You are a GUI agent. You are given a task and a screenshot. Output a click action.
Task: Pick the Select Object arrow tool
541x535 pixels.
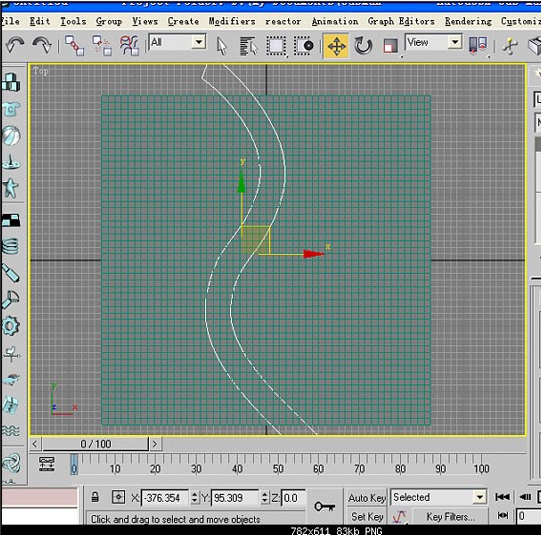coord(222,46)
